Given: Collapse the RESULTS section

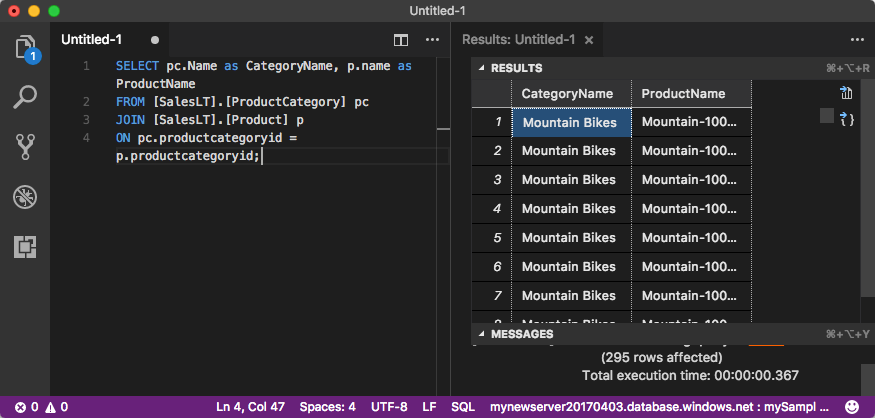Looking at the screenshot, I should pos(481,68).
